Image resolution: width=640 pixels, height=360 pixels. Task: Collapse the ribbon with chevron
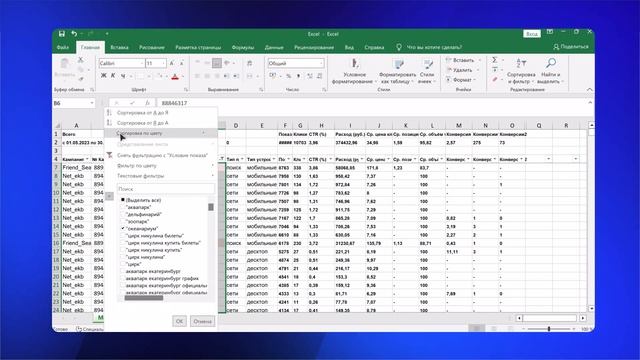589,89
